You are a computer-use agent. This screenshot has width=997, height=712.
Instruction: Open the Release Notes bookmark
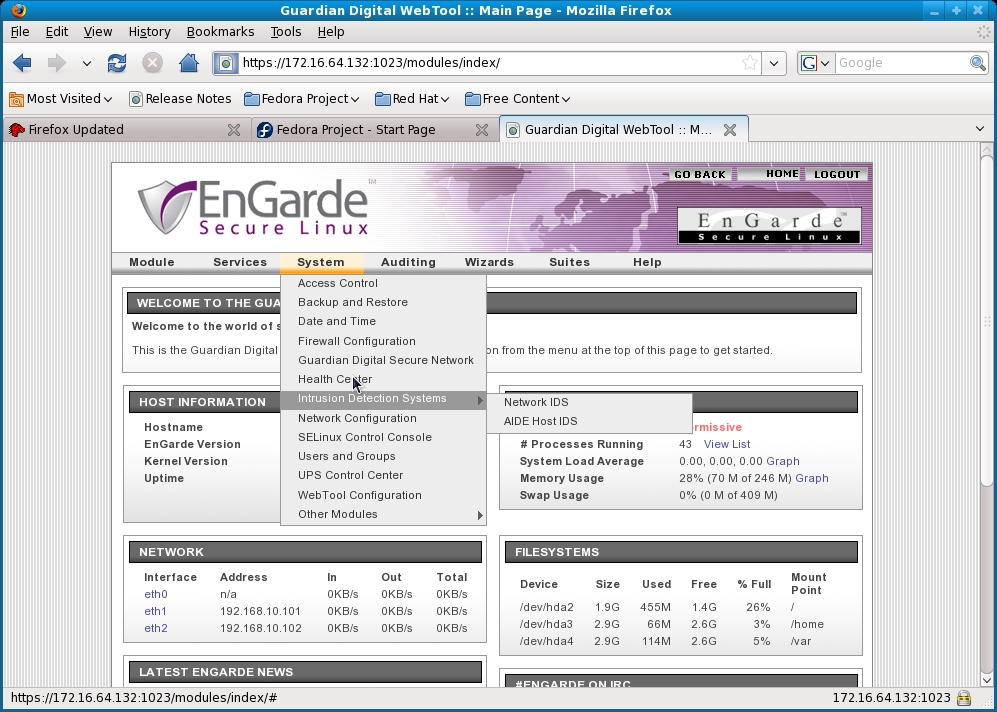point(180,99)
